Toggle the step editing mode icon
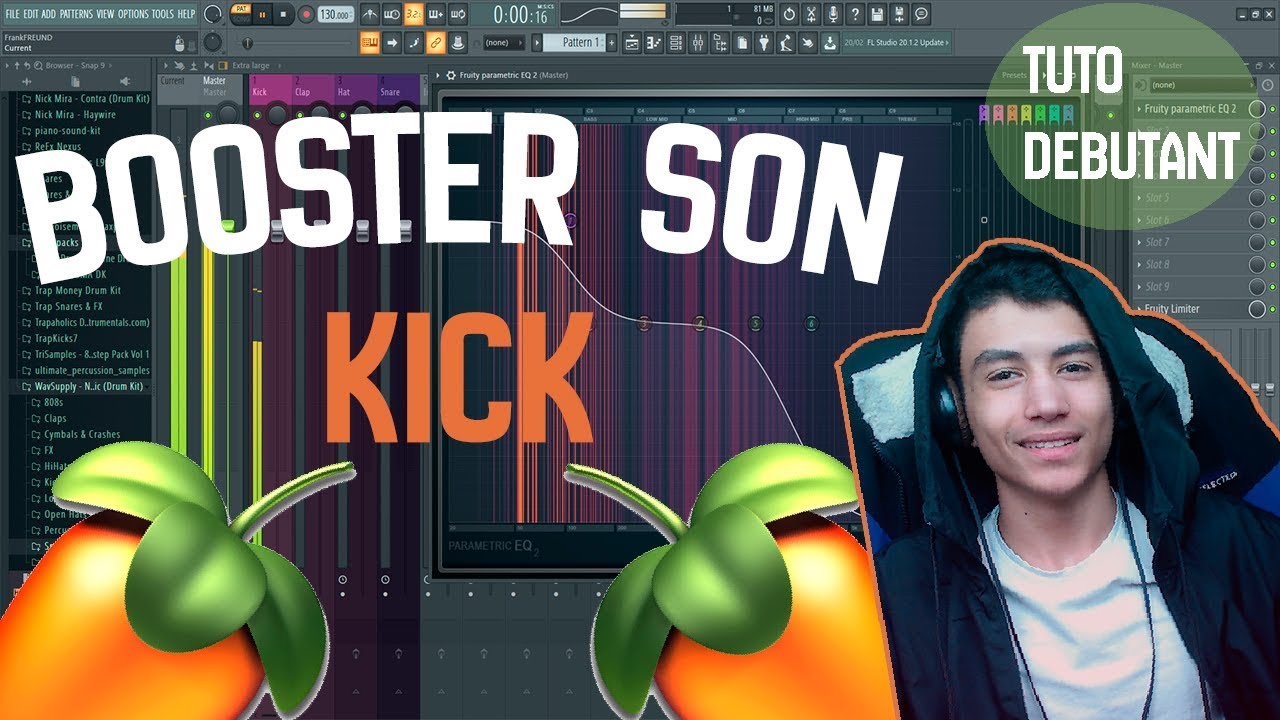 click(414, 43)
